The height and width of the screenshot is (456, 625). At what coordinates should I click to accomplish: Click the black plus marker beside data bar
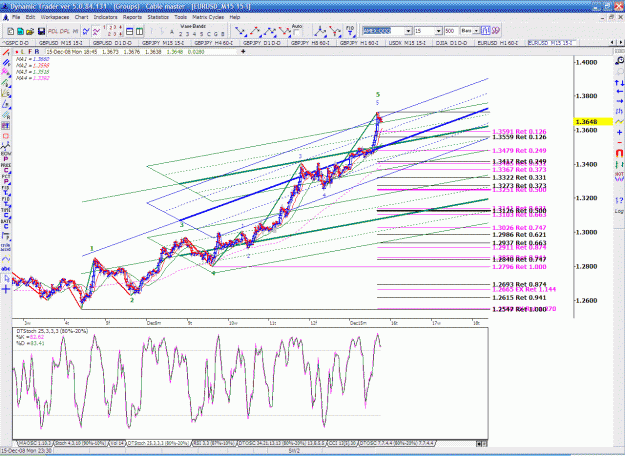click(243, 51)
